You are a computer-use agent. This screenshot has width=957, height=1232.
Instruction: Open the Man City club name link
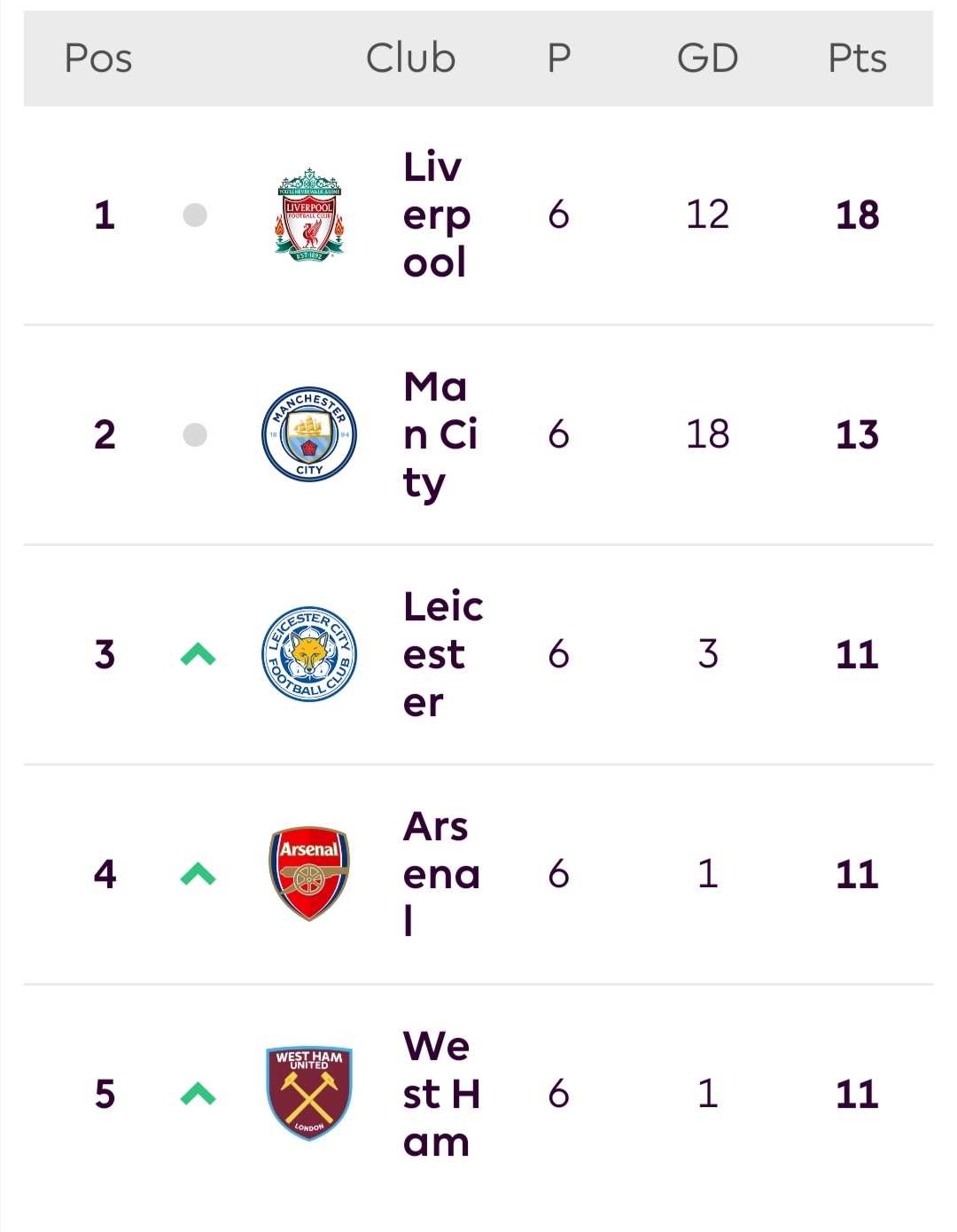[440, 434]
